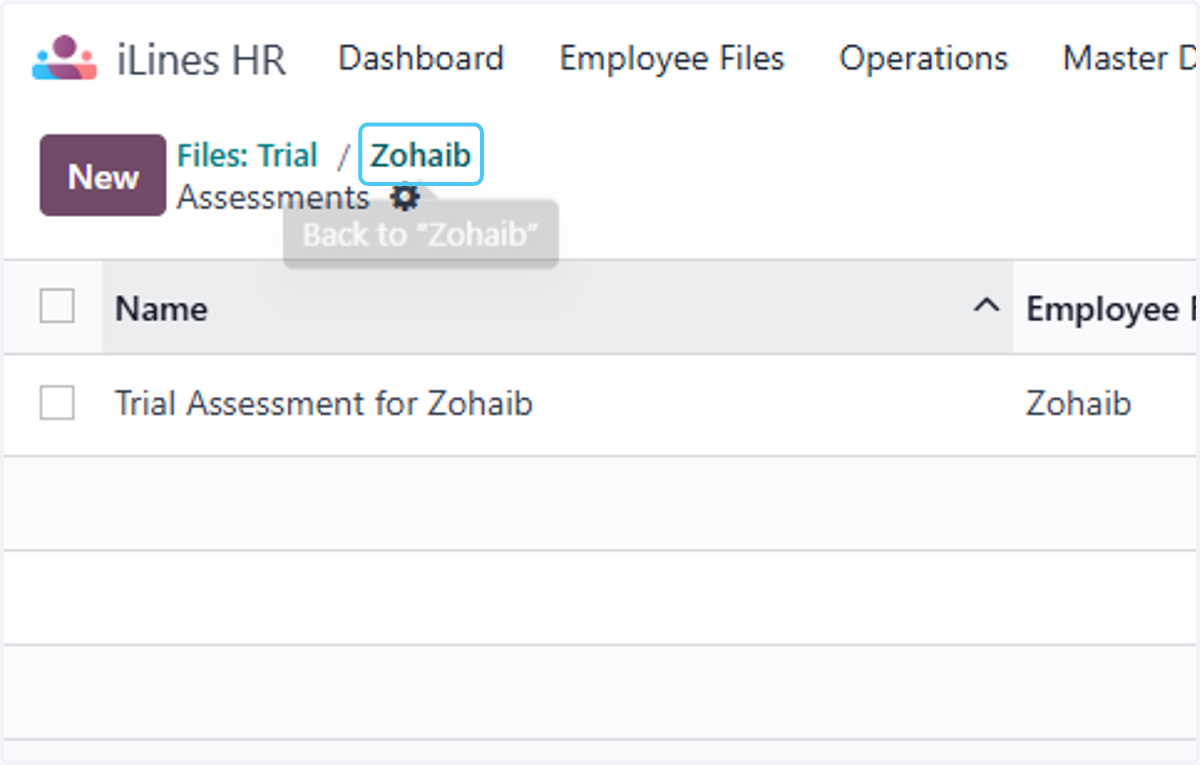Click the Employee column header

click(1107, 308)
